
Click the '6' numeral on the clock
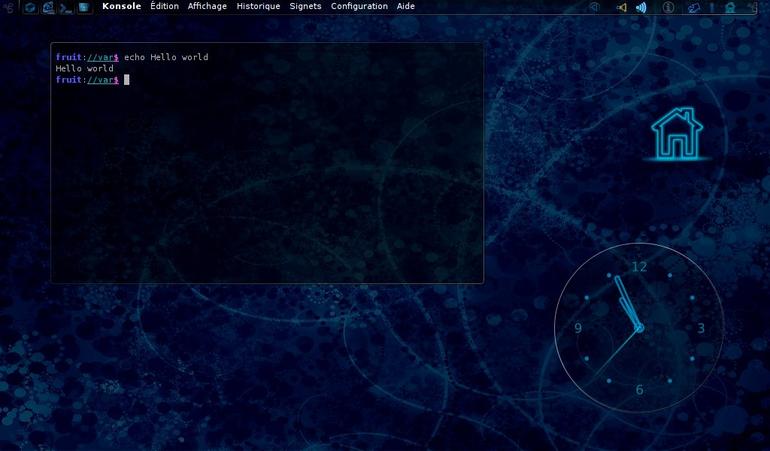point(639,390)
